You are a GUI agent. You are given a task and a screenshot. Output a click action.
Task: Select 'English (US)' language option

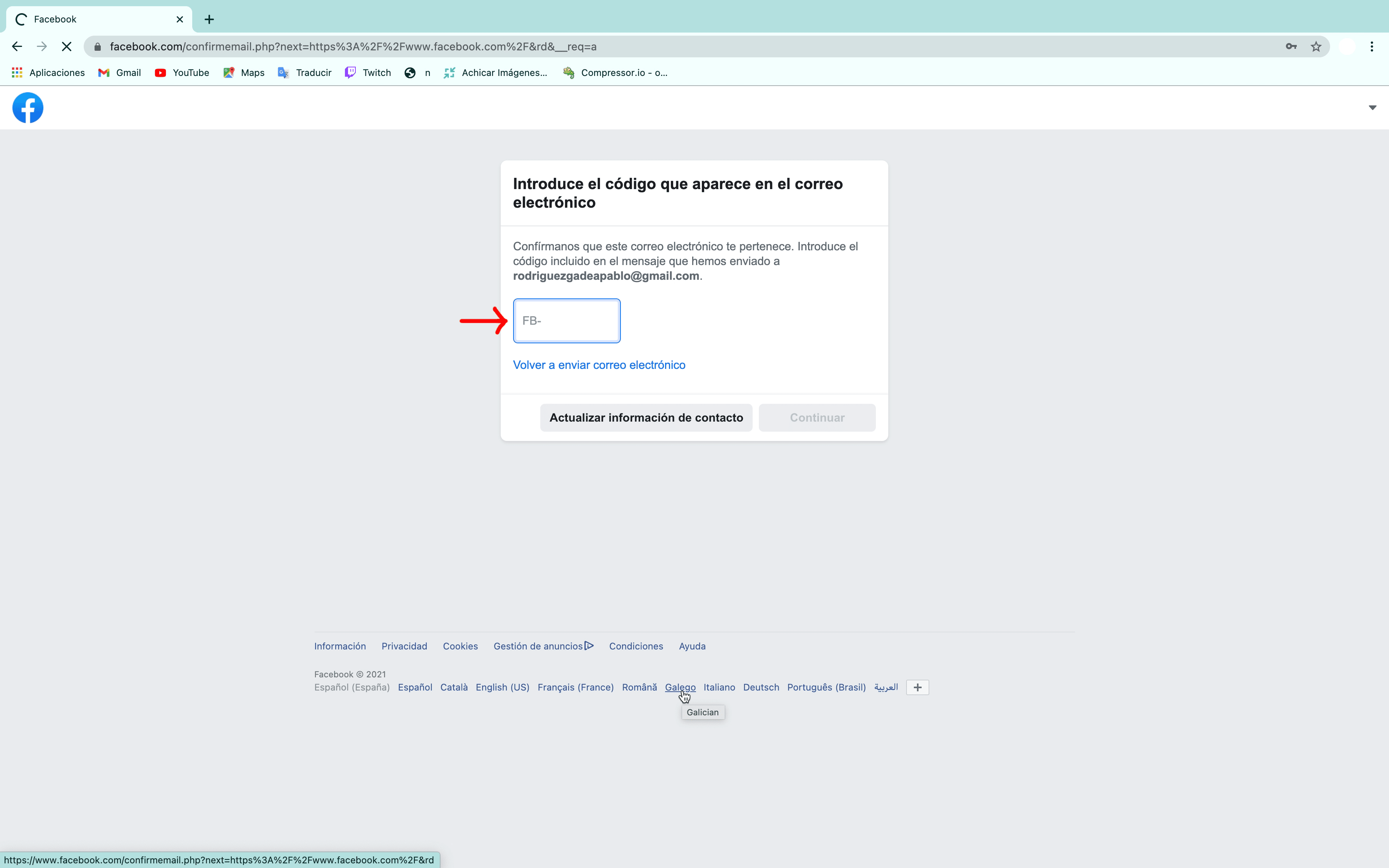pyautogui.click(x=502, y=687)
